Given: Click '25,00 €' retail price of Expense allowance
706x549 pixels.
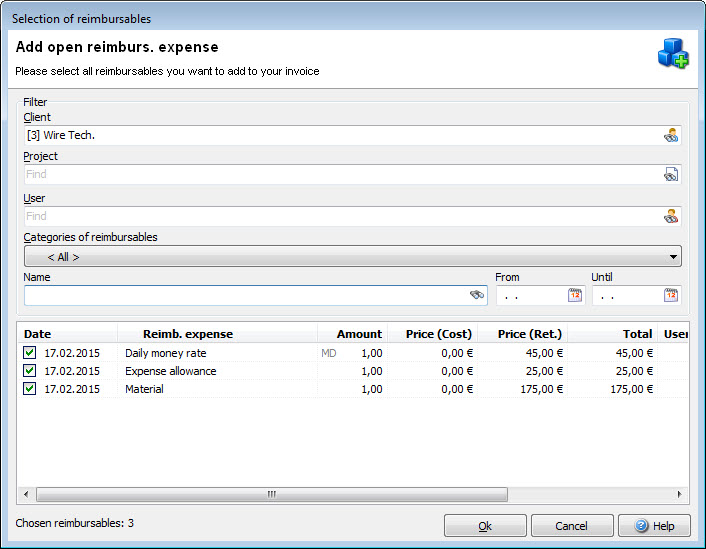Looking at the screenshot, I should pyautogui.click(x=544, y=371).
